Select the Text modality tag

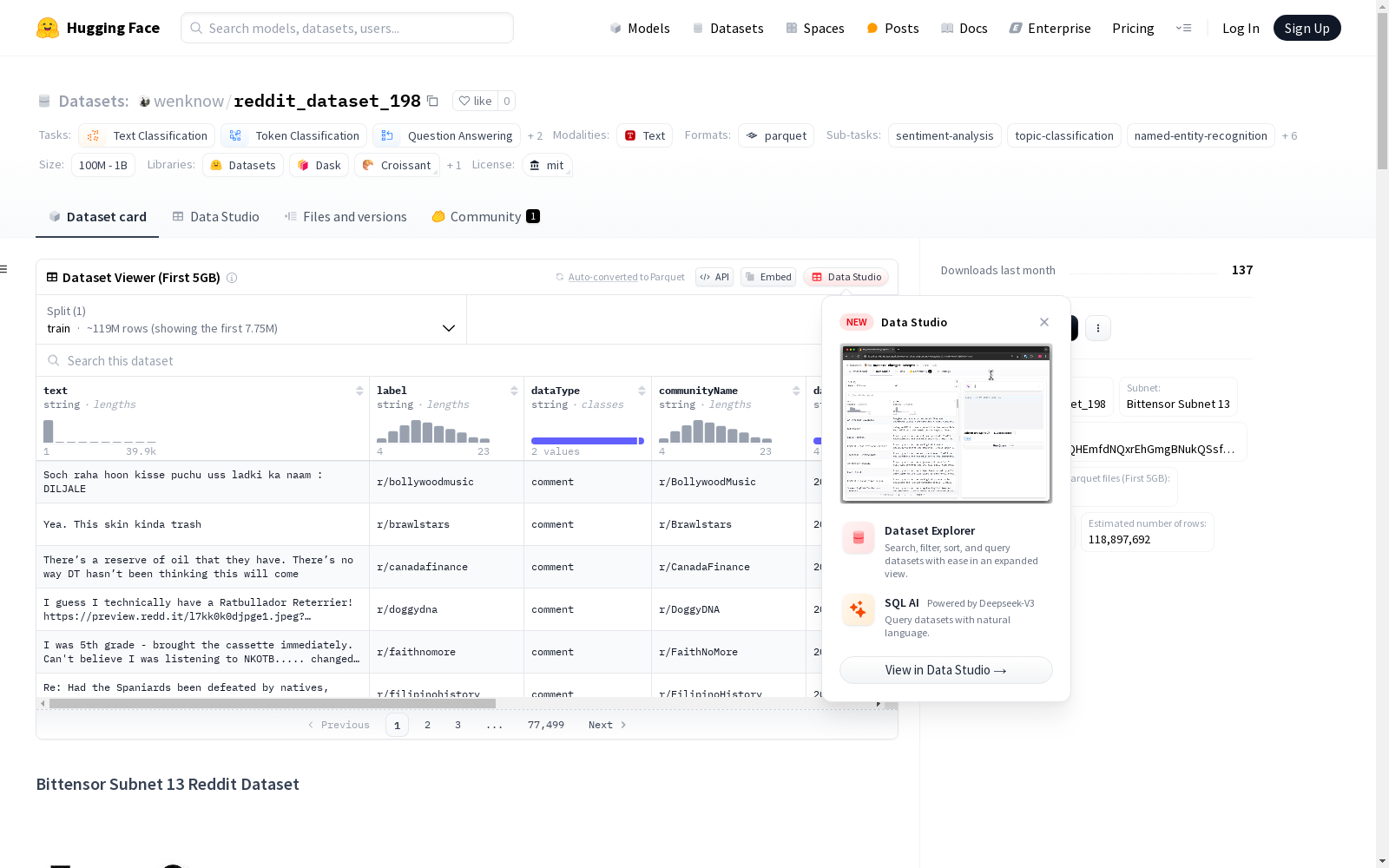coord(644,135)
